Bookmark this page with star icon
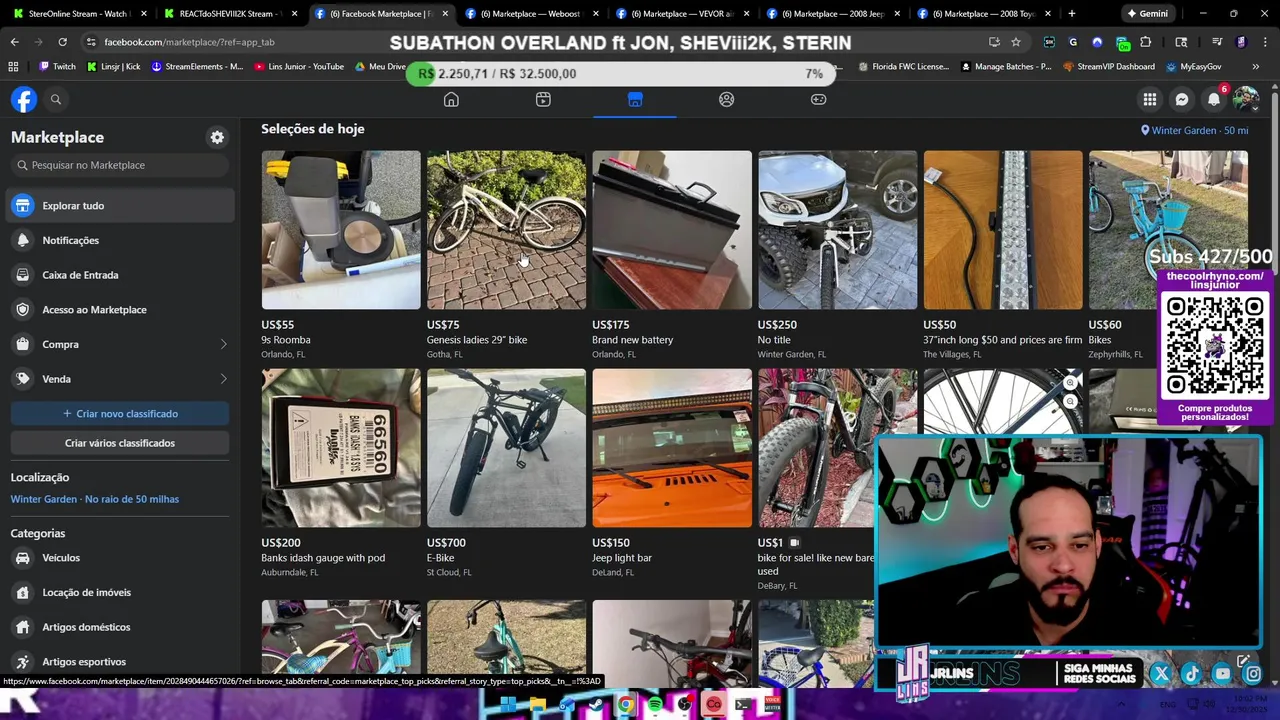Viewport: 1280px width, 720px height. coord(1016,42)
